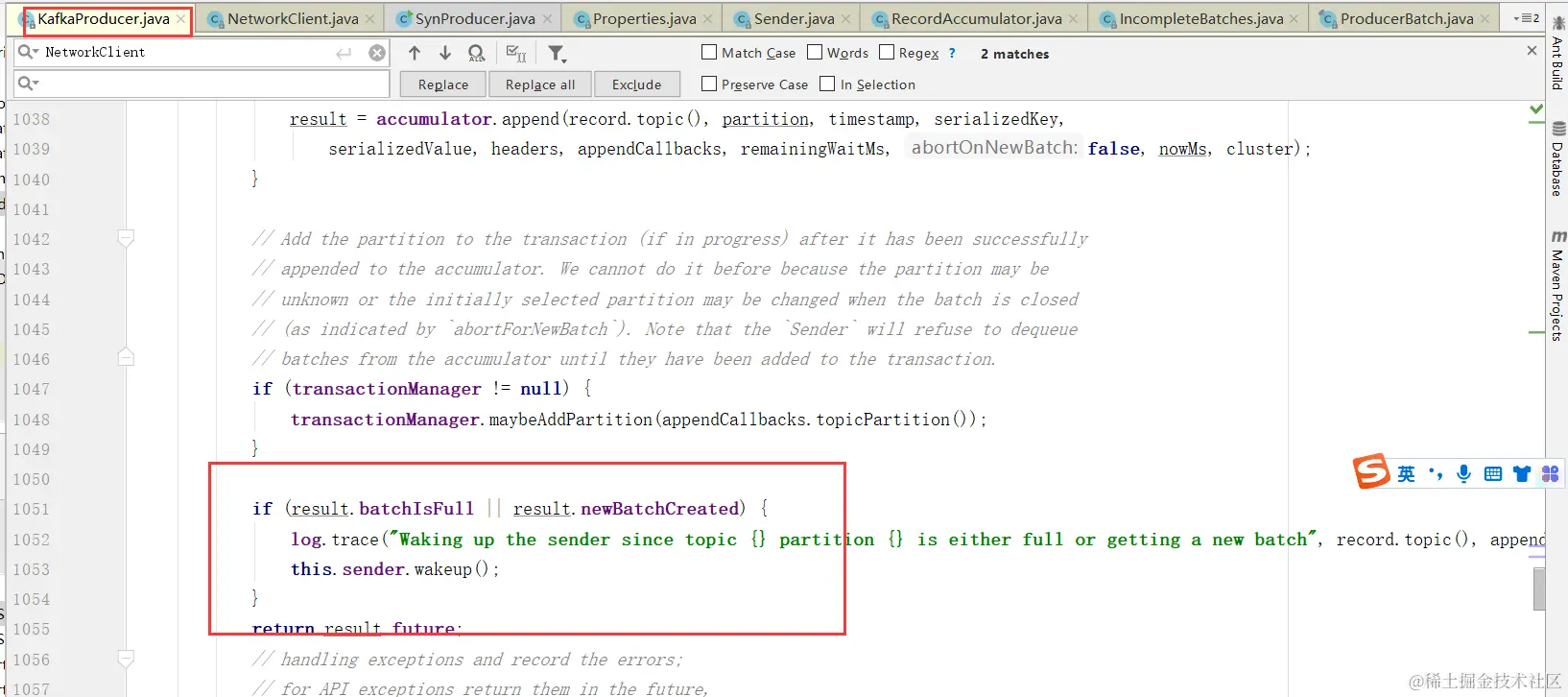1568x697 pixels.
Task: Click Find All occurrences icon
Action: pyautogui.click(x=476, y=54)
